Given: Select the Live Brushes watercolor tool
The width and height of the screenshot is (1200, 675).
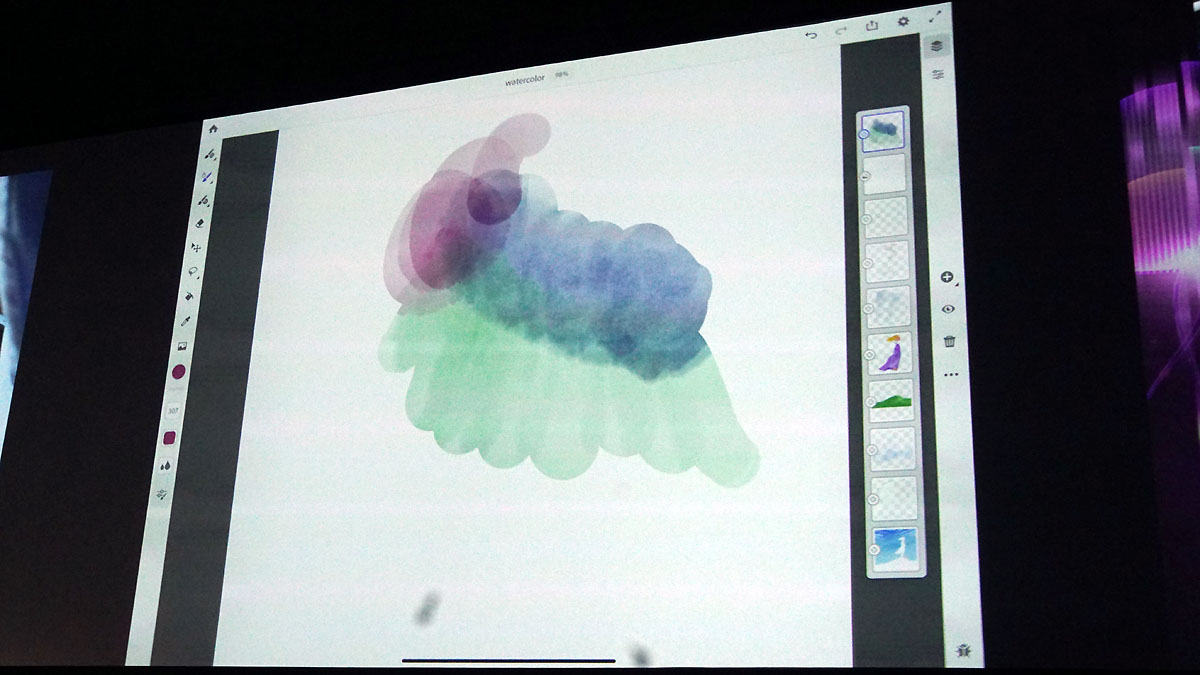Looking at the screenshot, I should [x=207, y=177].
